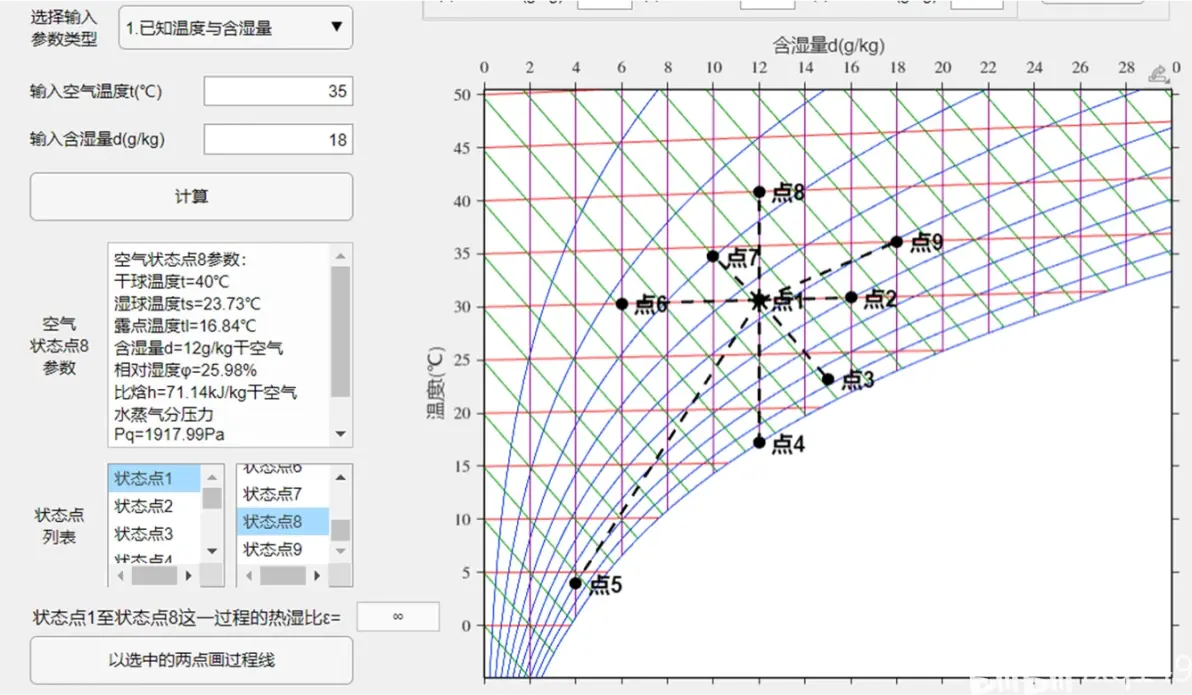Click the heat-moisture ratio ε result field
The width and height of the screenshot is (1192, 695).
(398, 617)
